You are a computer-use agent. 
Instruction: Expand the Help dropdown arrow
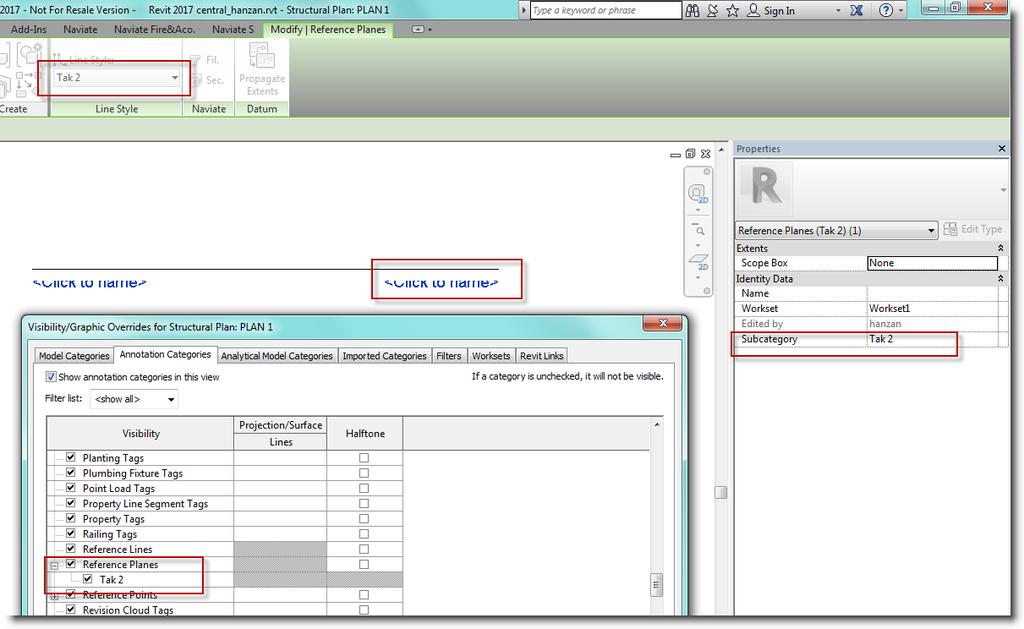tap(901, 11)
